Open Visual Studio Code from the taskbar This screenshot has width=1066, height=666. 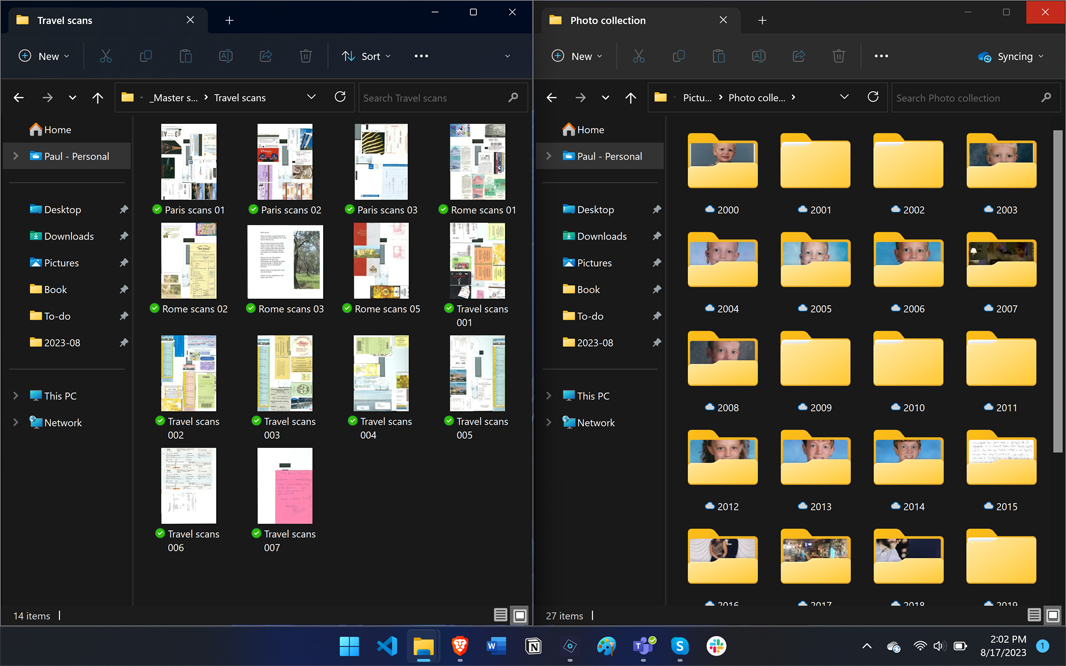point(387,646)
